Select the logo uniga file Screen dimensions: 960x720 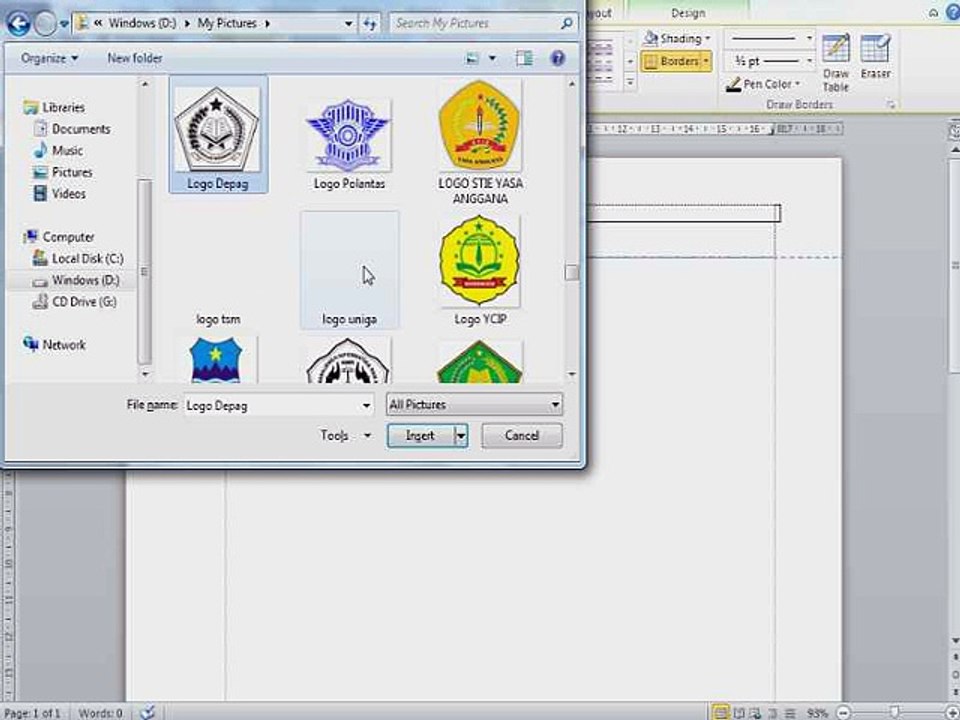pos(349,270)
